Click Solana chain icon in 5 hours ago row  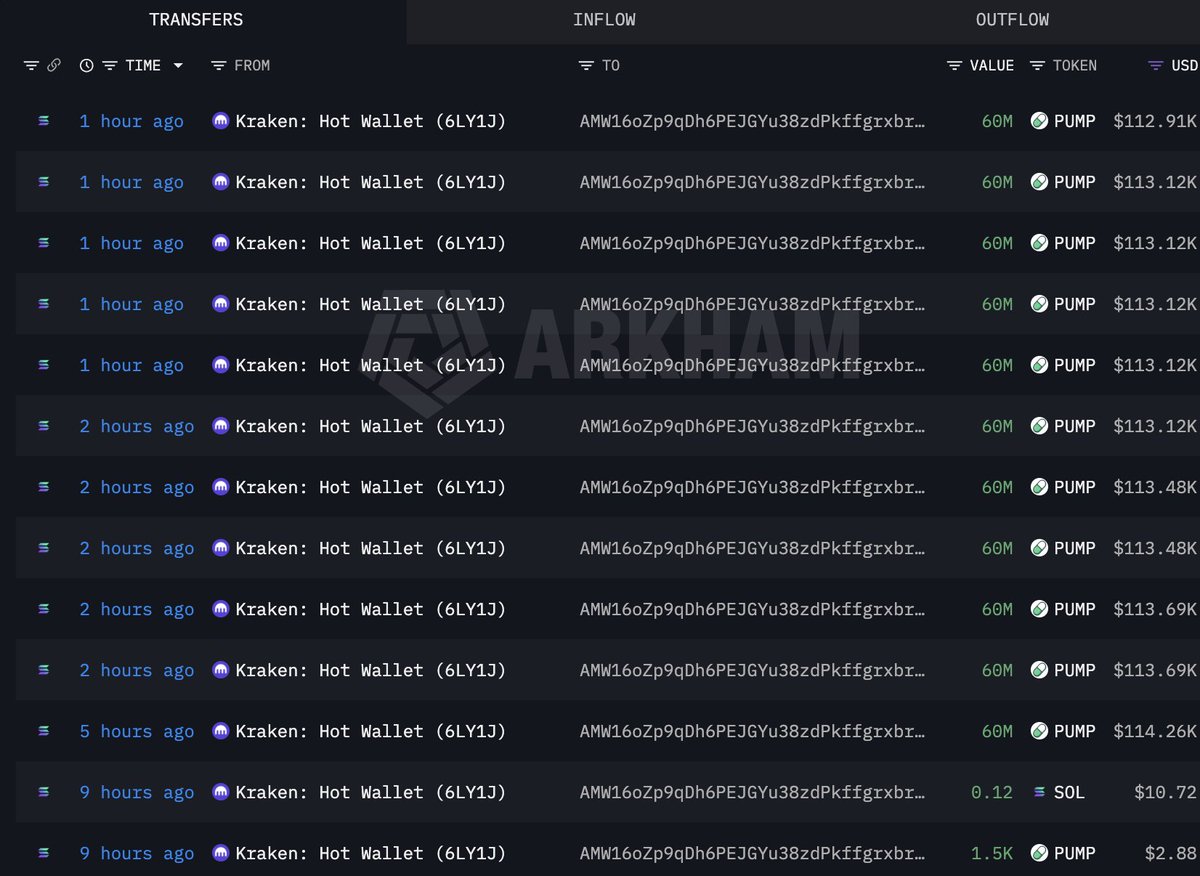tap(43, 731)
